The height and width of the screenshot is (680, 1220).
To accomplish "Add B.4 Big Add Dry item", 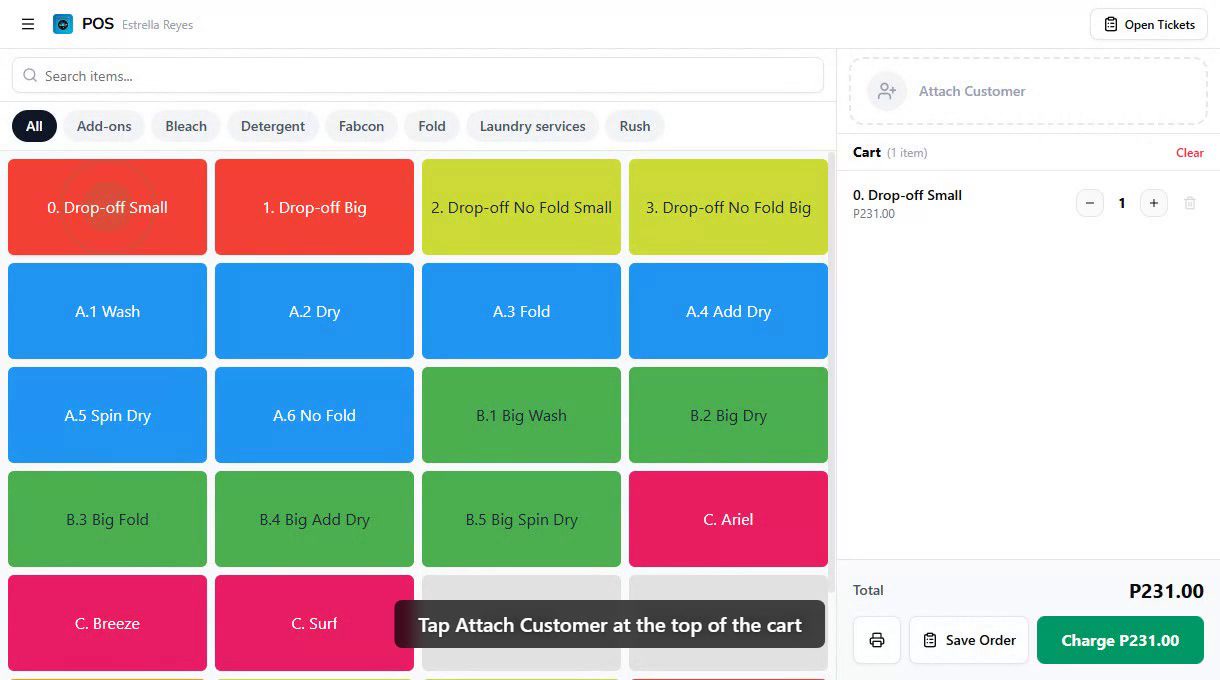I will [x=314, y=519].
